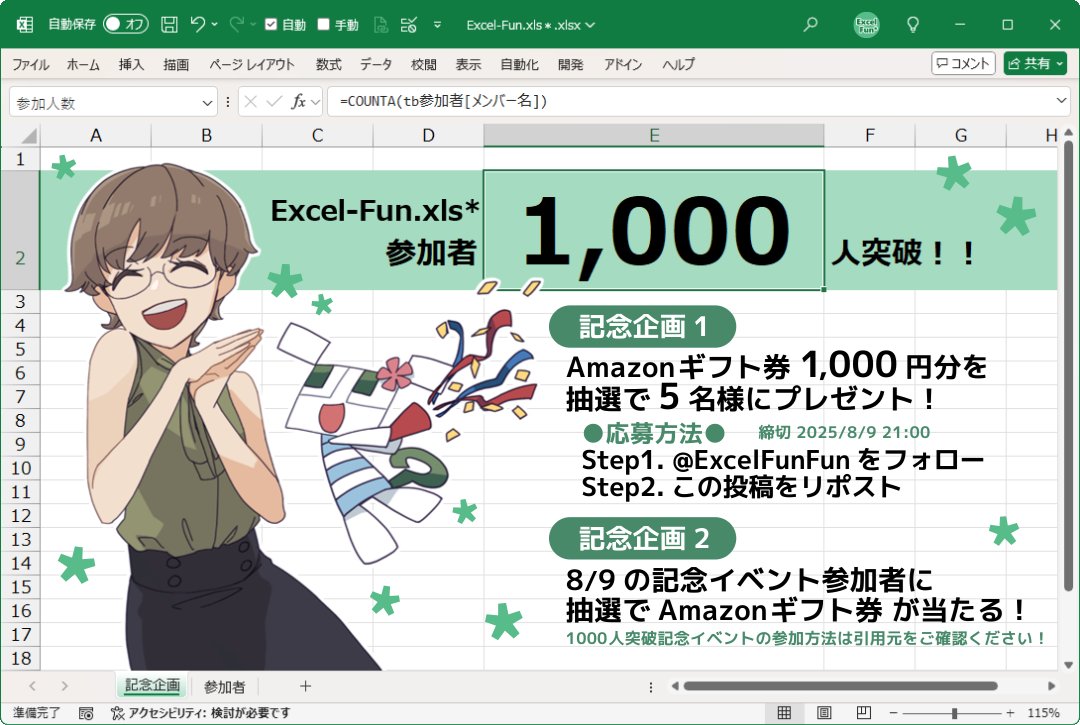This screenshot has width=1080, height=725.
Task: Add a new sheet with plus icon
Action: pos(305,686)
